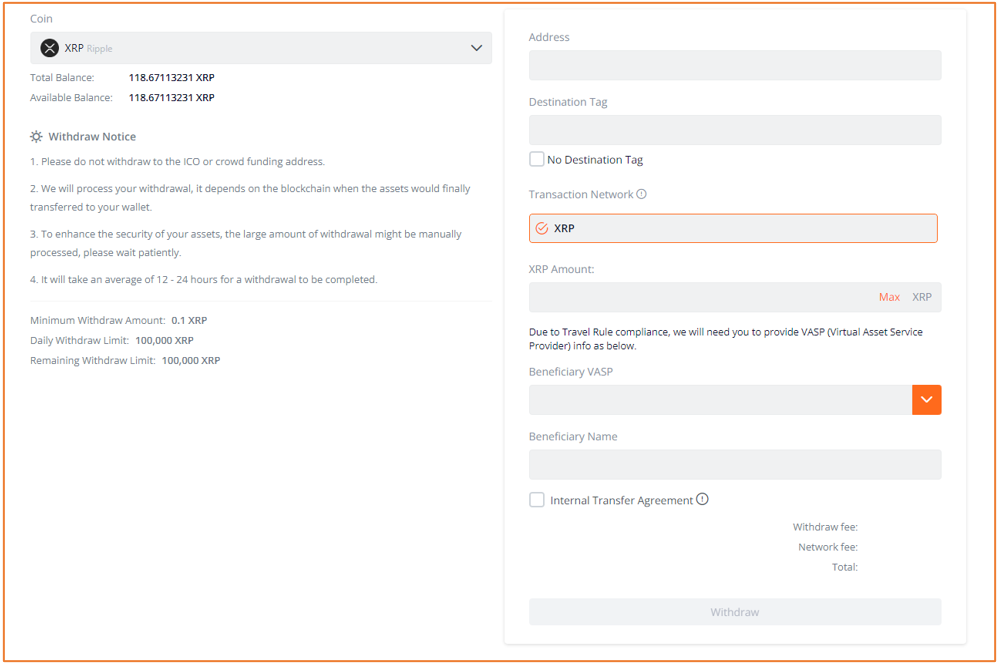This screenshot has height=666, width=999.
Task: Open the Beneficiary VASP orange dropdown arrow
Action: click(926, 400)
